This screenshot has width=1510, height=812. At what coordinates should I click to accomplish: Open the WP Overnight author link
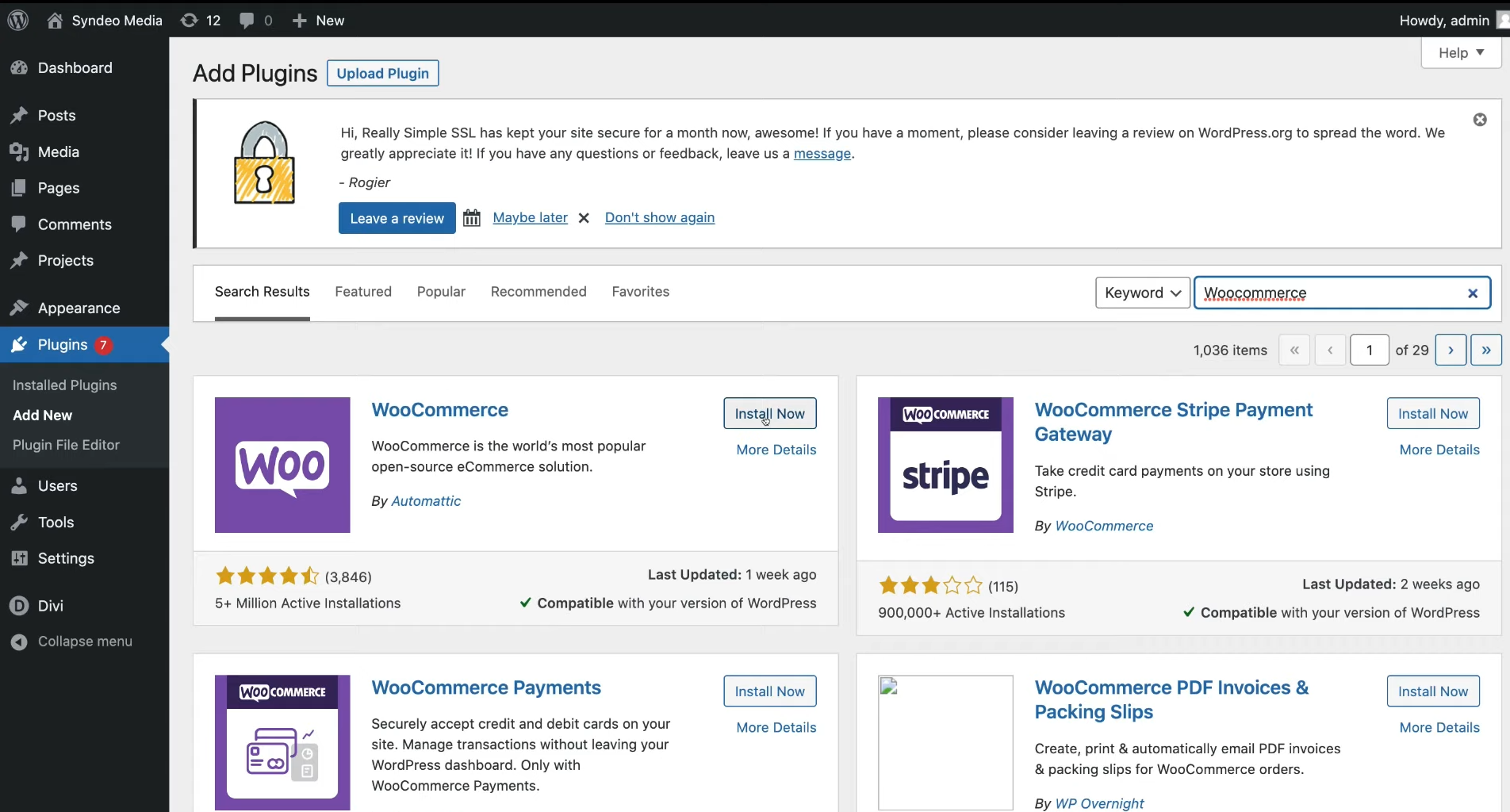1100,803
